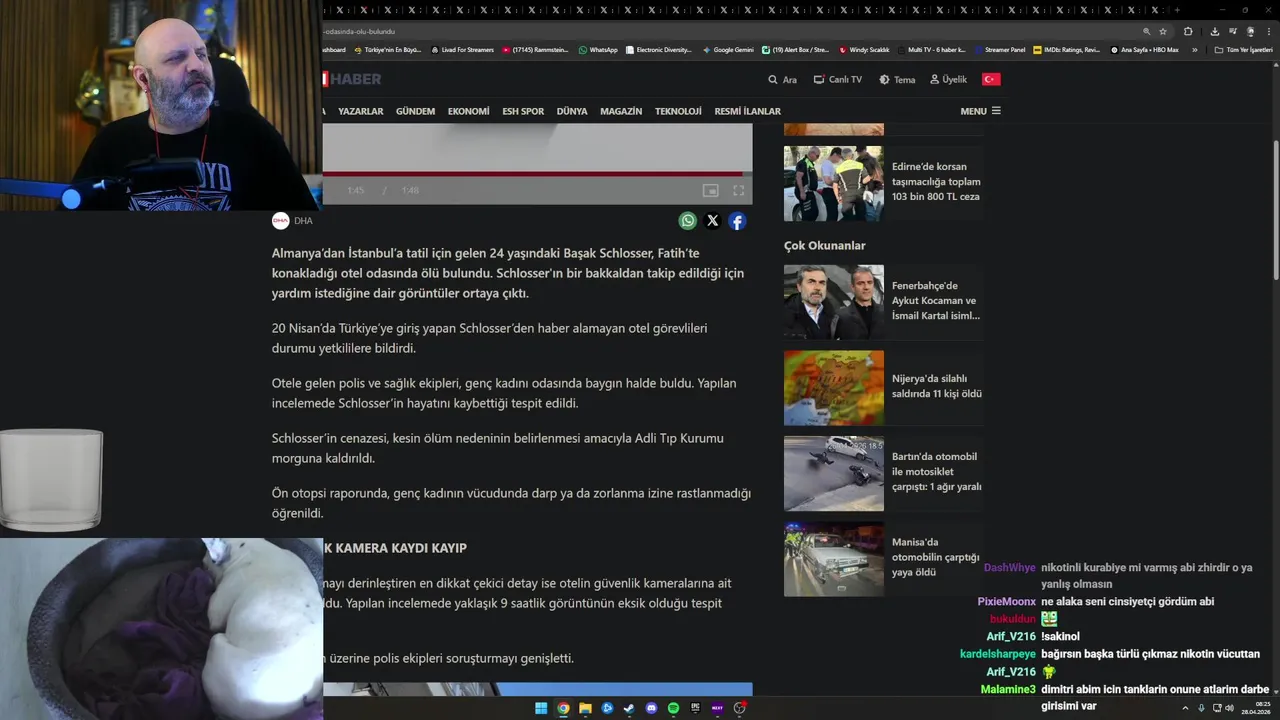Open Fenerbahçe'de Aykut Kocaman article
1280x720 pixels.
(936, 301)
